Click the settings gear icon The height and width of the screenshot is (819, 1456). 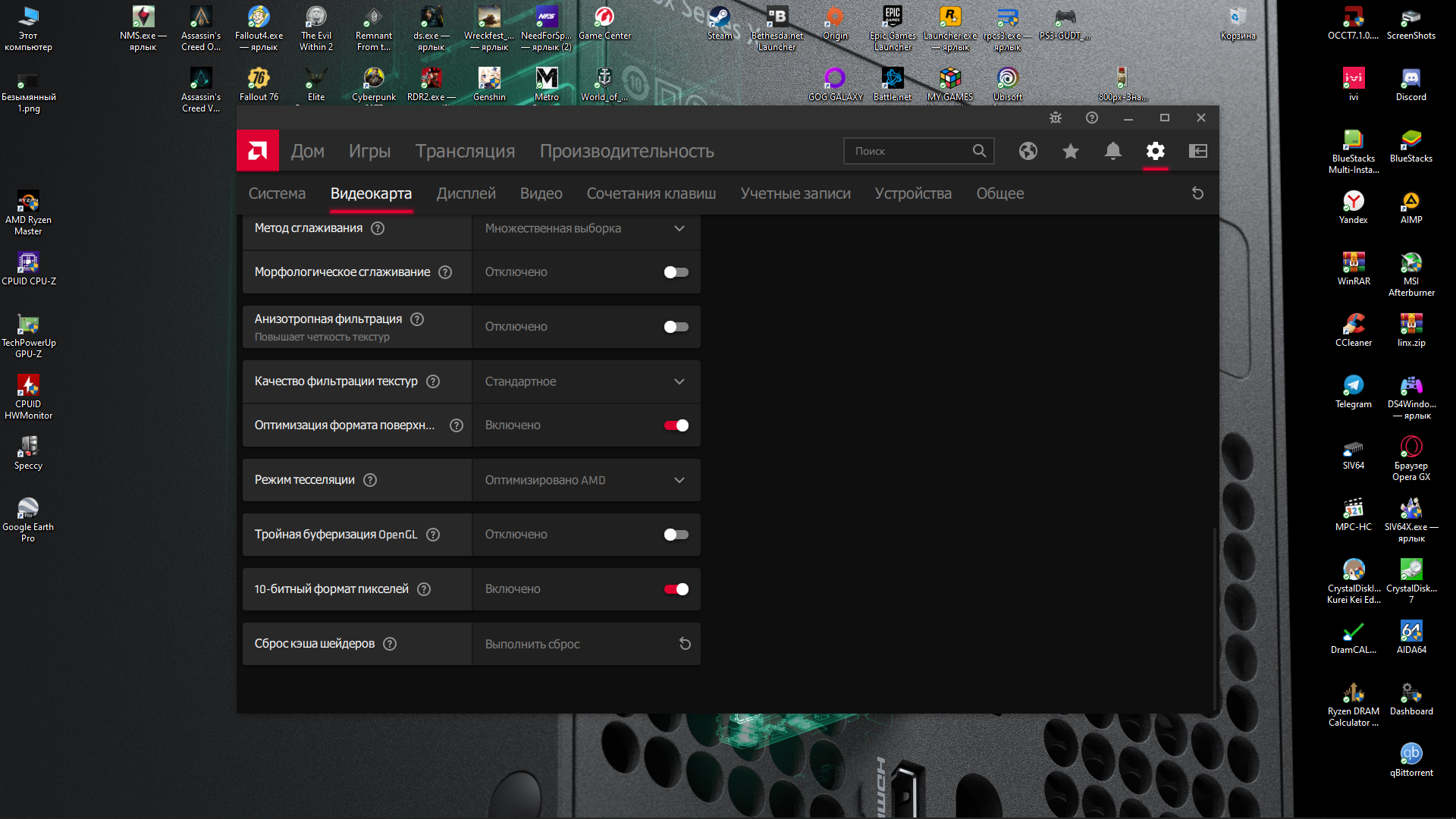(1155, 151)
